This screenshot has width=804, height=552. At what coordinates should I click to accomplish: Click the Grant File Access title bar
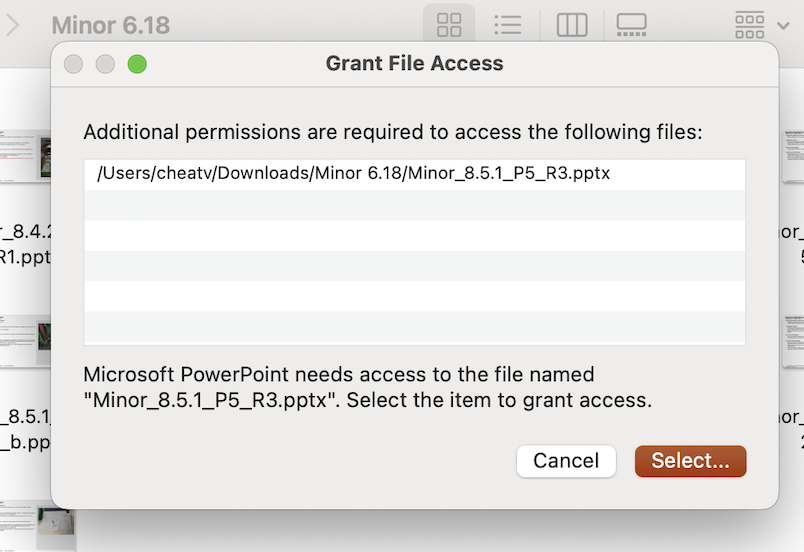coord(414,65)
